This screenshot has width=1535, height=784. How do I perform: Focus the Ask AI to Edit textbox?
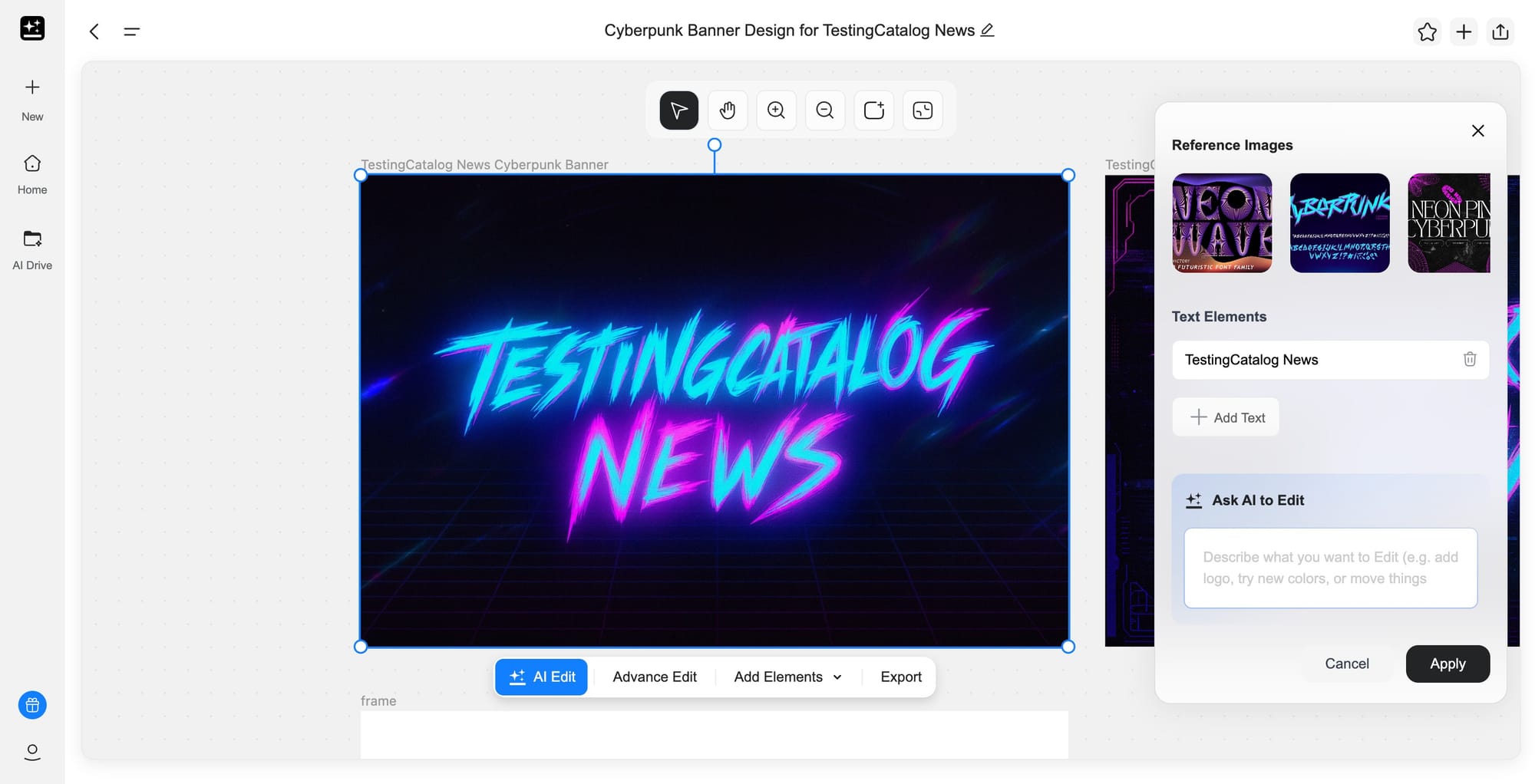pos(1330,568)
